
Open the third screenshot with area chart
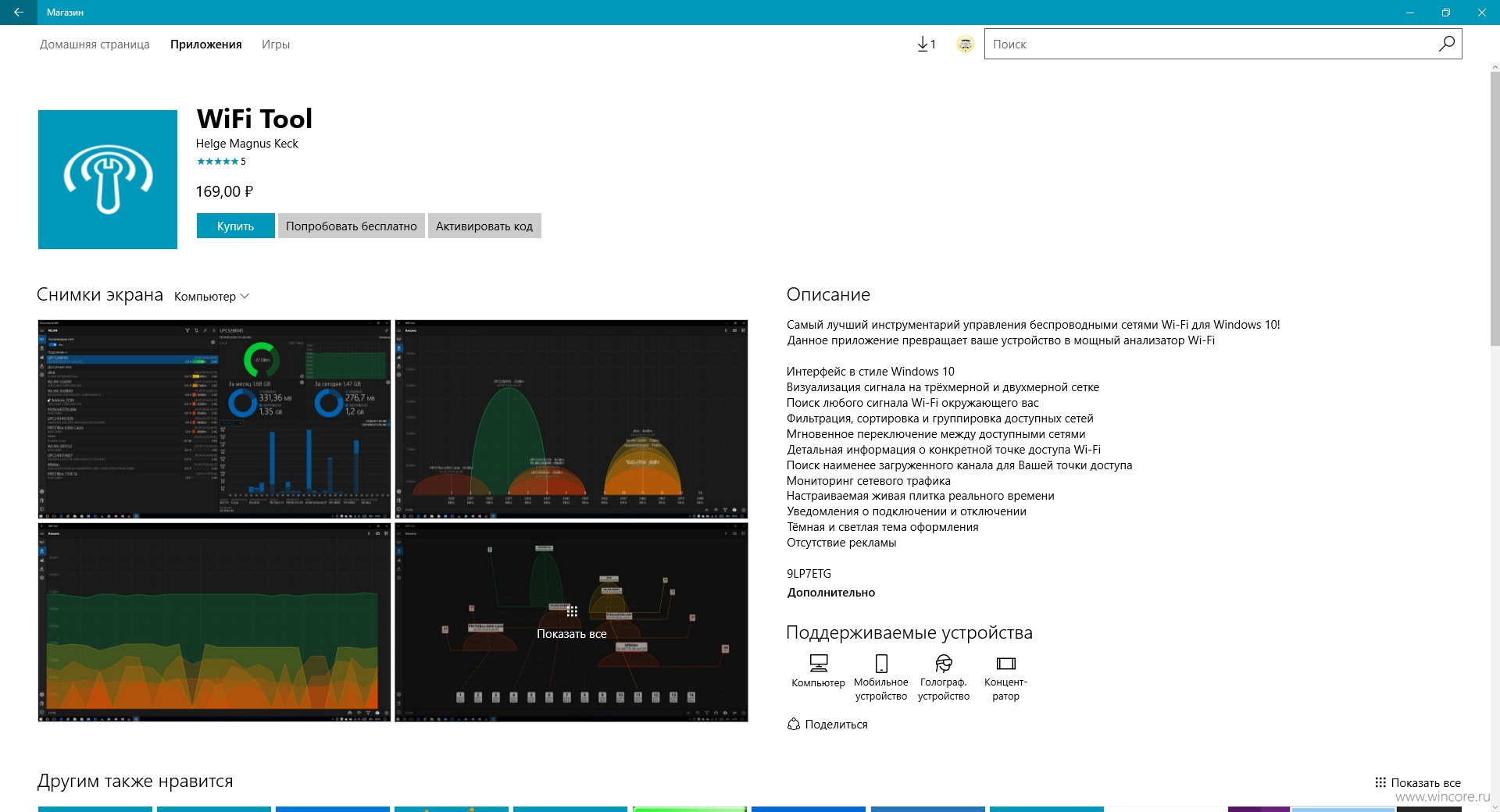[x=214, y=622]
